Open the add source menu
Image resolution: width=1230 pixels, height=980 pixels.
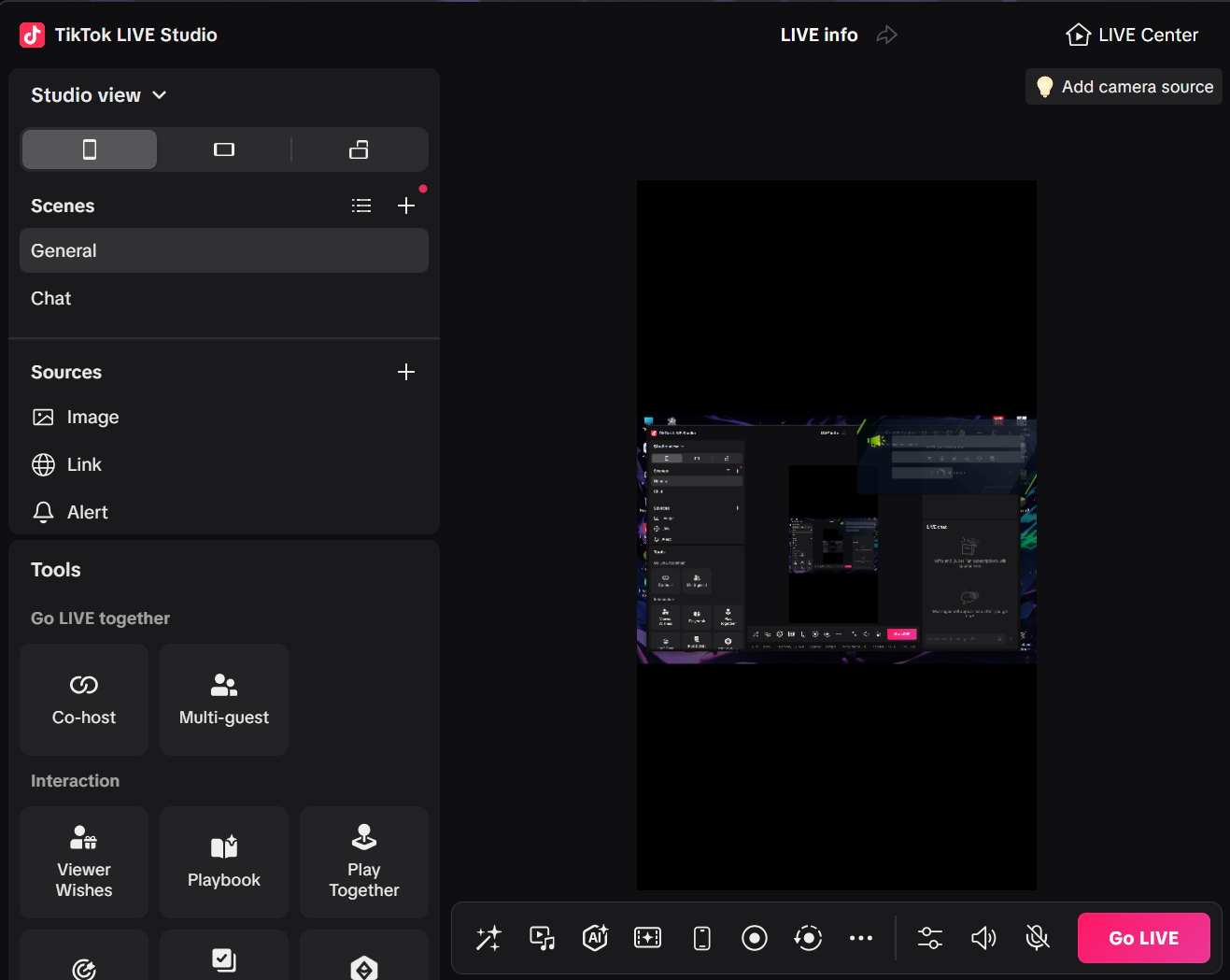pos(406,371)
